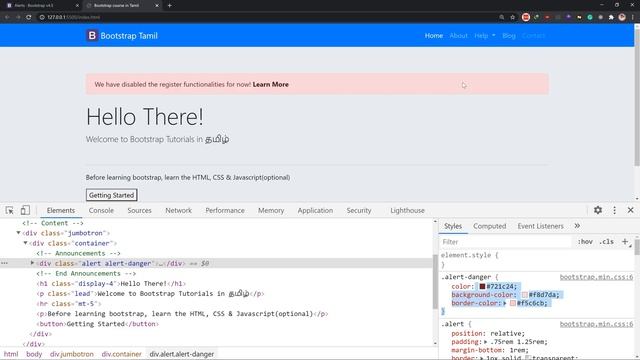Select div.jumbotron in the breadcrumb bar
Viewport: 640px width, 360px height.
click(x=72, y=354)
